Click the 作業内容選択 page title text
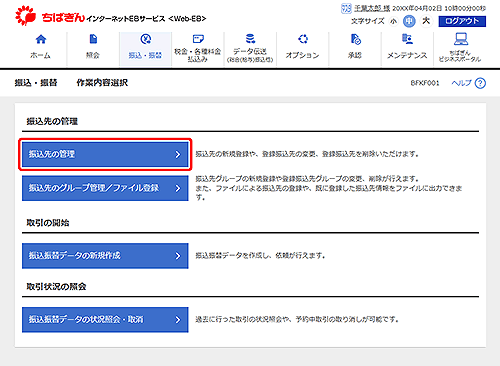Image resolution: width=500 pixels, height=366 pixels. point(102,83)
